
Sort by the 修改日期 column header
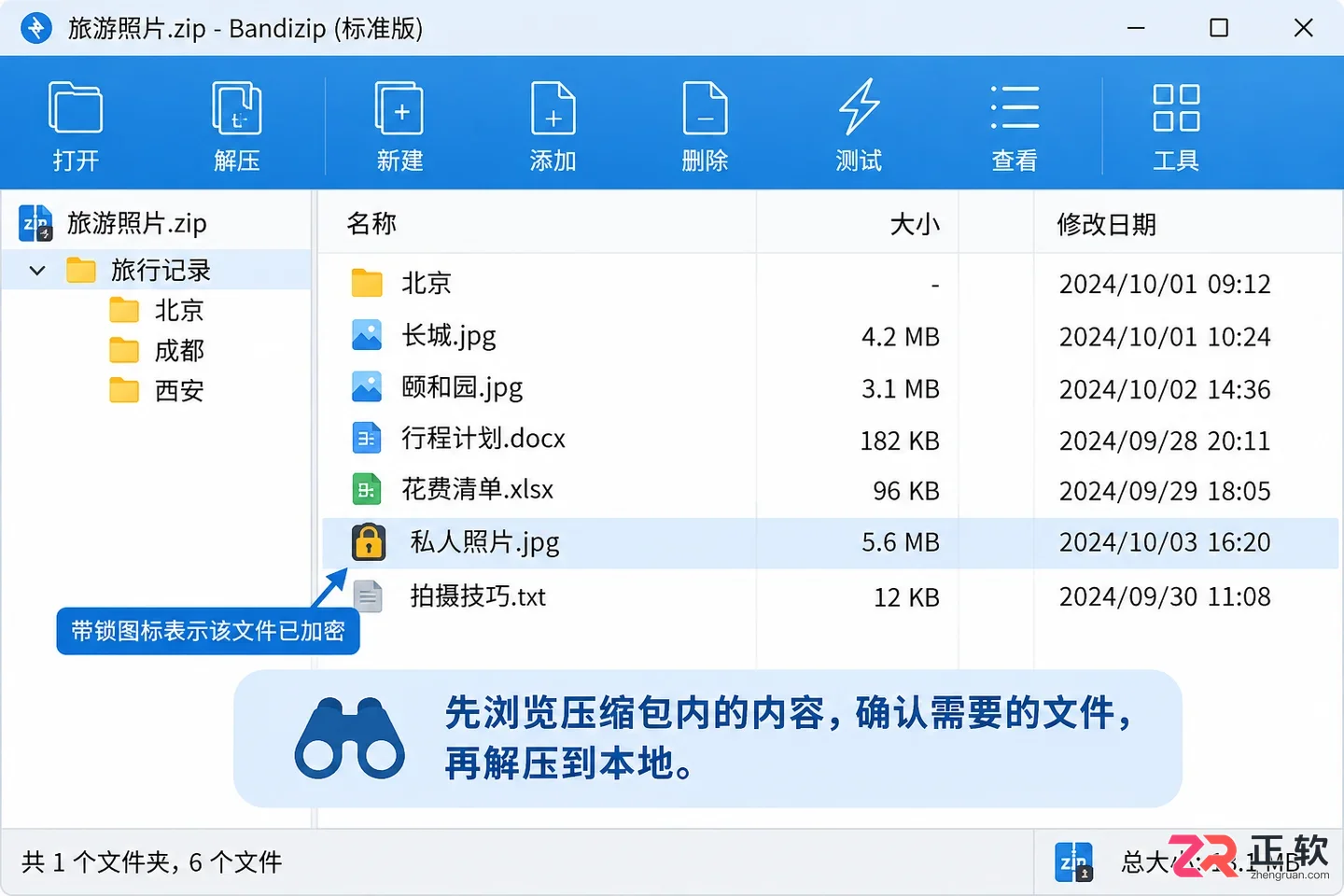(1106, 224)
